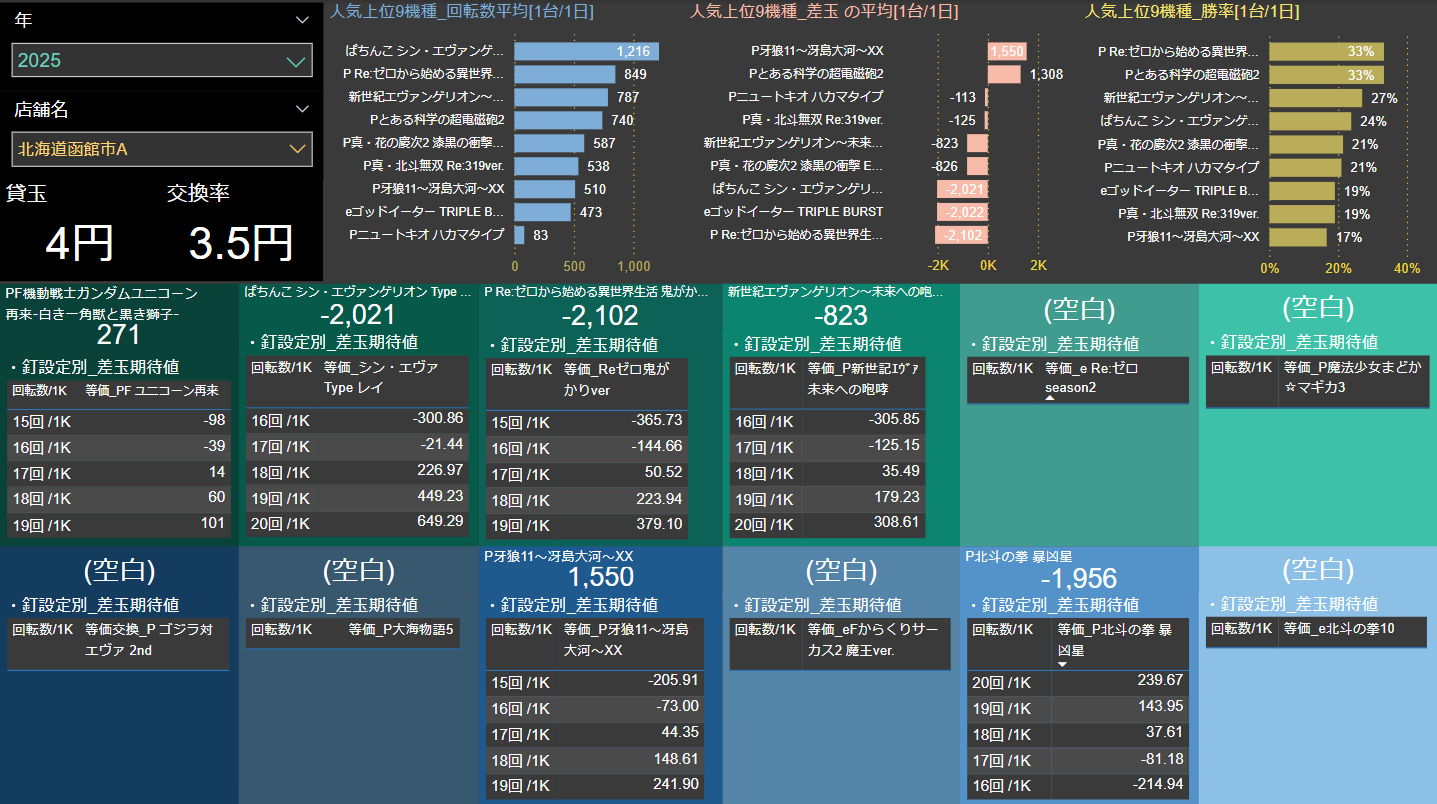Select 19回 /1K row in ユニコーン再来 table
The image size is (1437, 804).
(120, 525)
